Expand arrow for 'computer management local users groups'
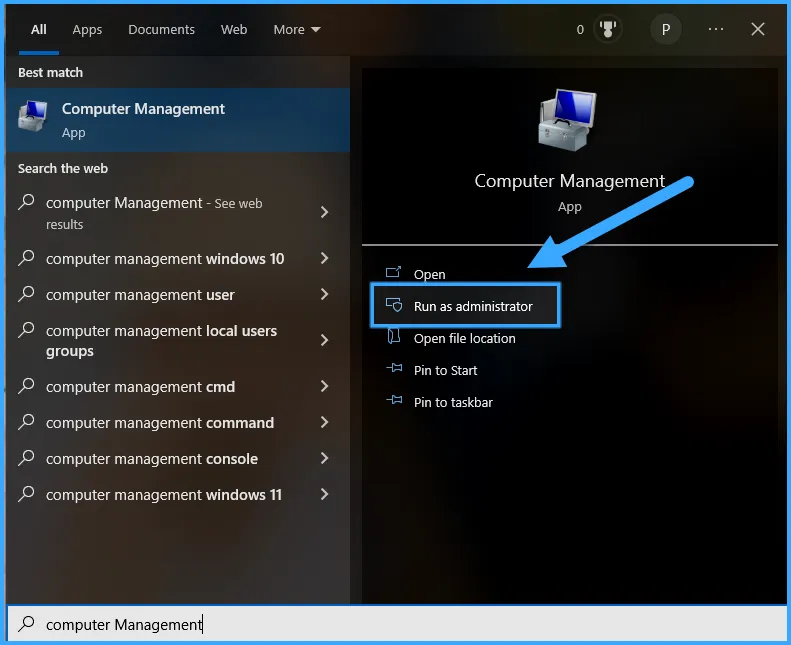The image size is (791, 645). click(x=324, y=340)
